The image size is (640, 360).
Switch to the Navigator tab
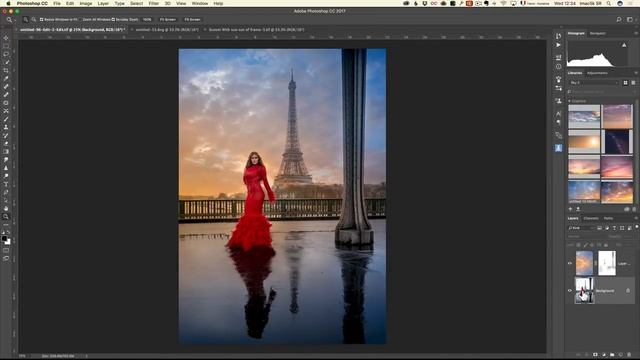tap(598, 33)
